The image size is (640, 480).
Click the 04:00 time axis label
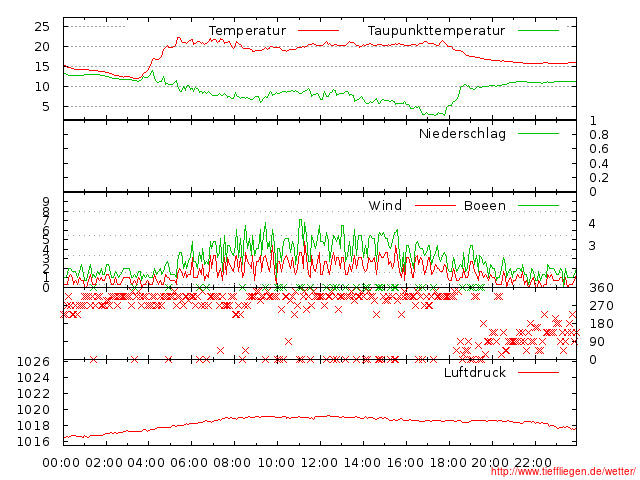147,462
